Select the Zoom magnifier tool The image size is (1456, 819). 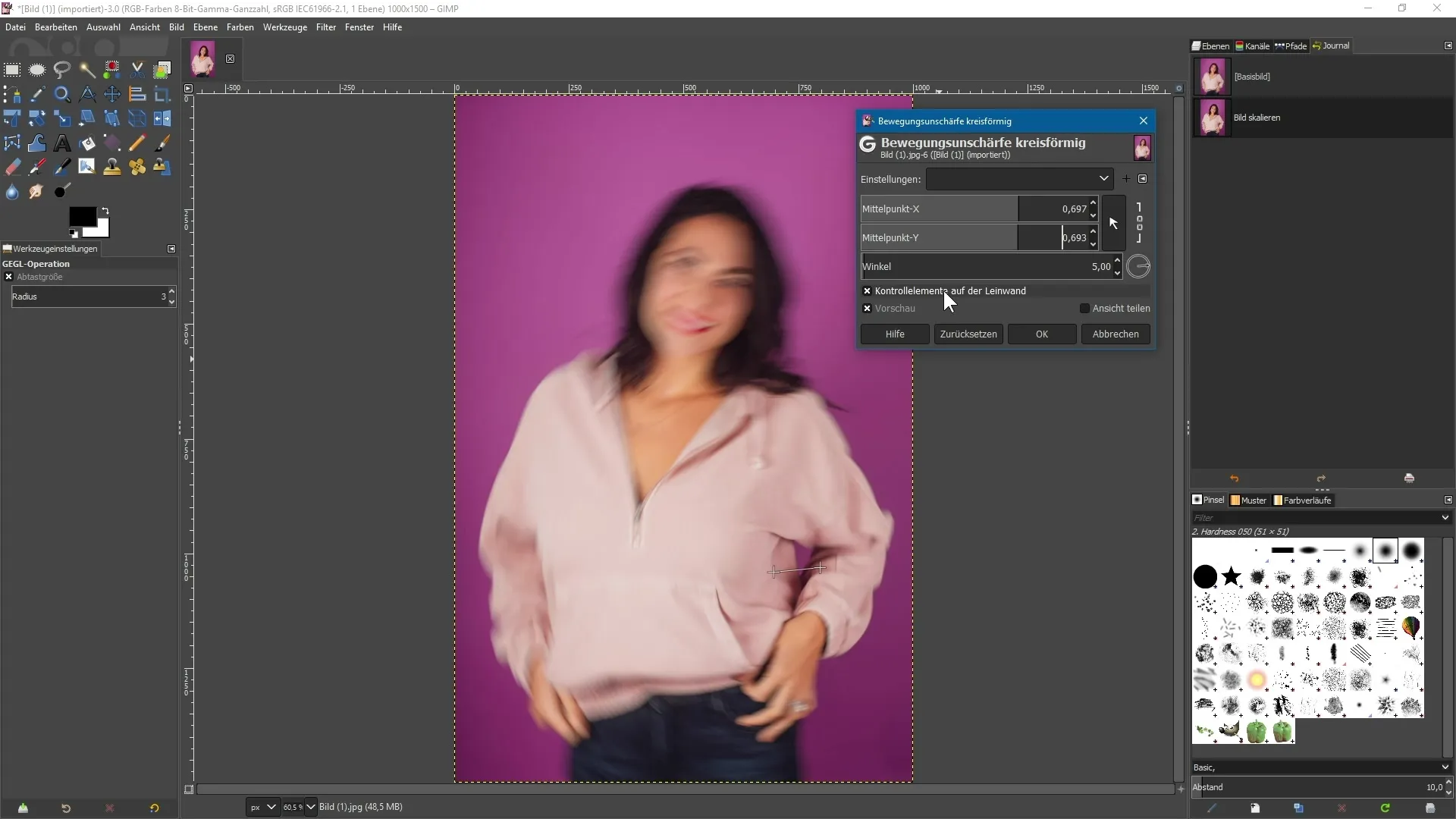pyautogui.click(x=62, y=95)
